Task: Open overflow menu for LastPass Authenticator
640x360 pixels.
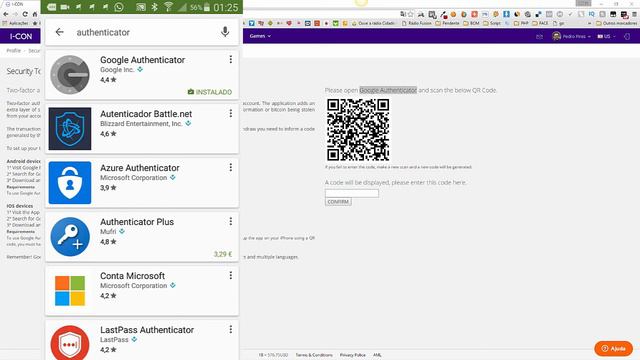Action: click(231, 329)
